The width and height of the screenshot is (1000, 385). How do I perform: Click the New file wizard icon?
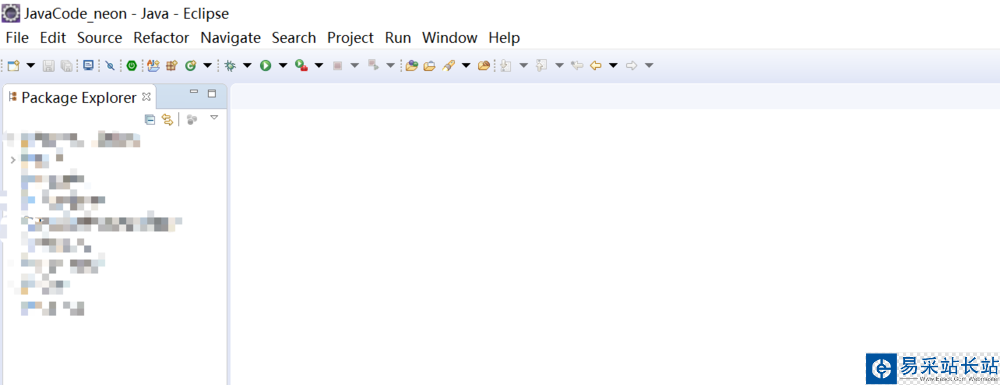click(13, 65)
